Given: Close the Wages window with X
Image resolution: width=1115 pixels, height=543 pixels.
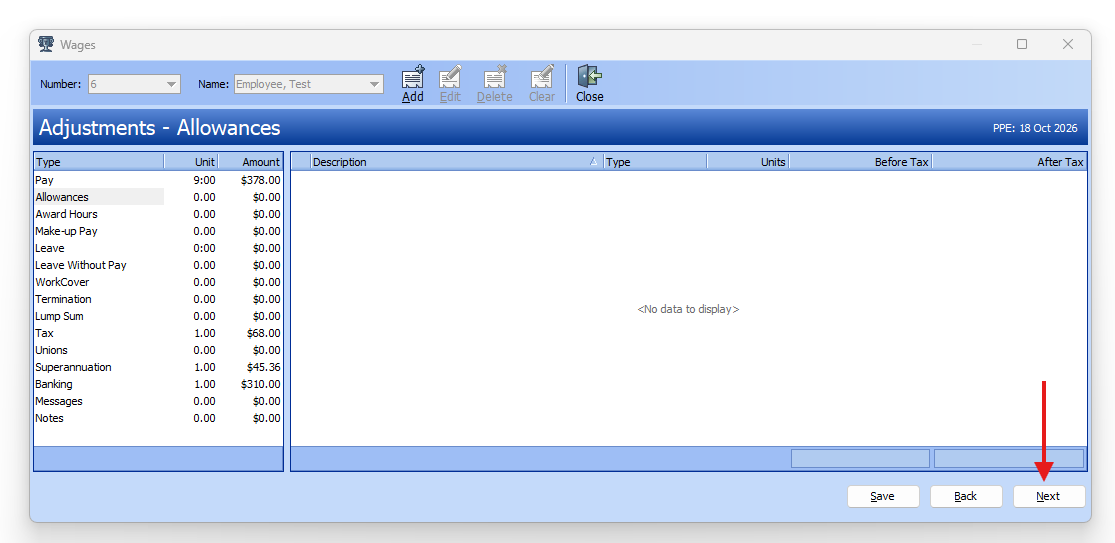Looking at the screenshot, I should [1067, 44].
